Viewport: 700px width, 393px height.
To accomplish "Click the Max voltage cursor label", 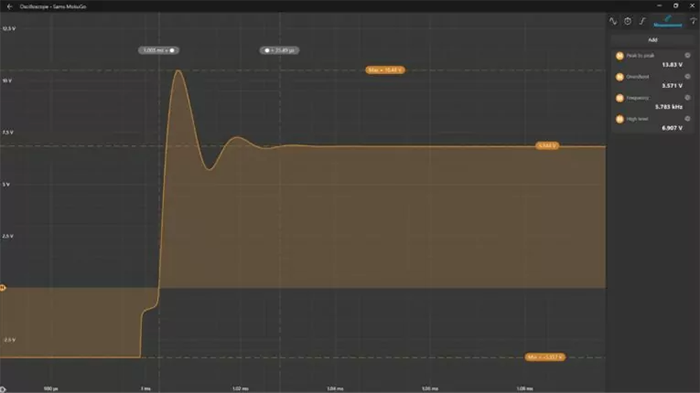I will pyautogui.click(x=385, y=70).
